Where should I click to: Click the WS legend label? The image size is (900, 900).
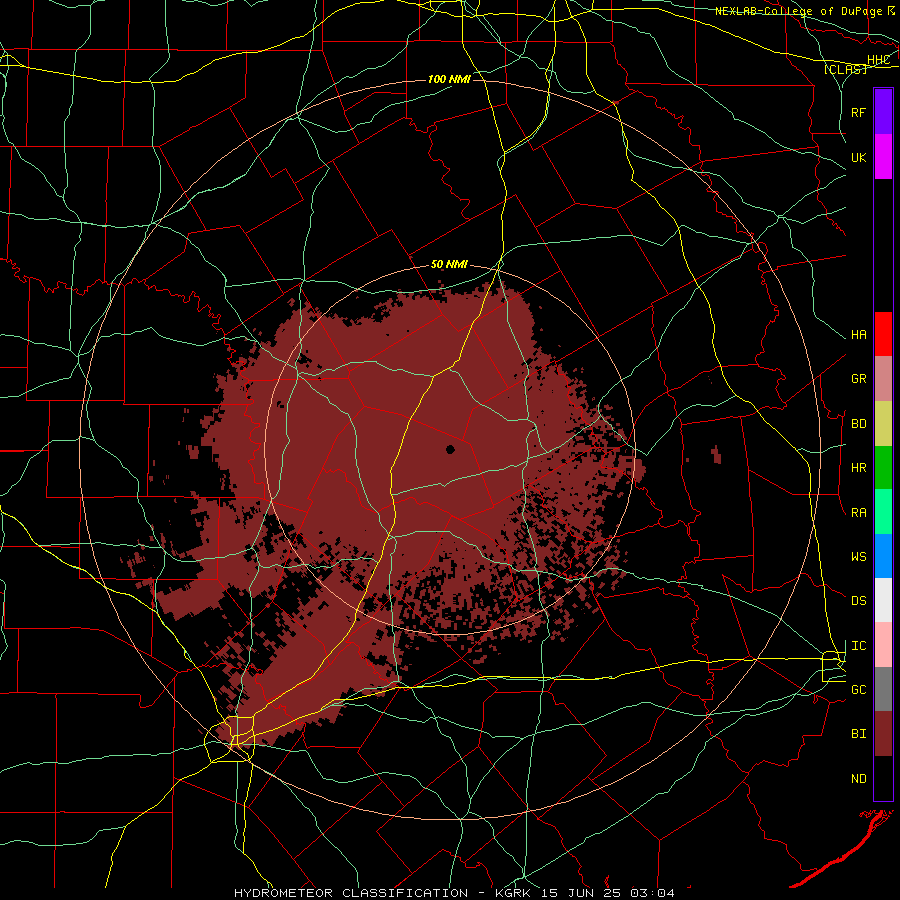point(858,557)
